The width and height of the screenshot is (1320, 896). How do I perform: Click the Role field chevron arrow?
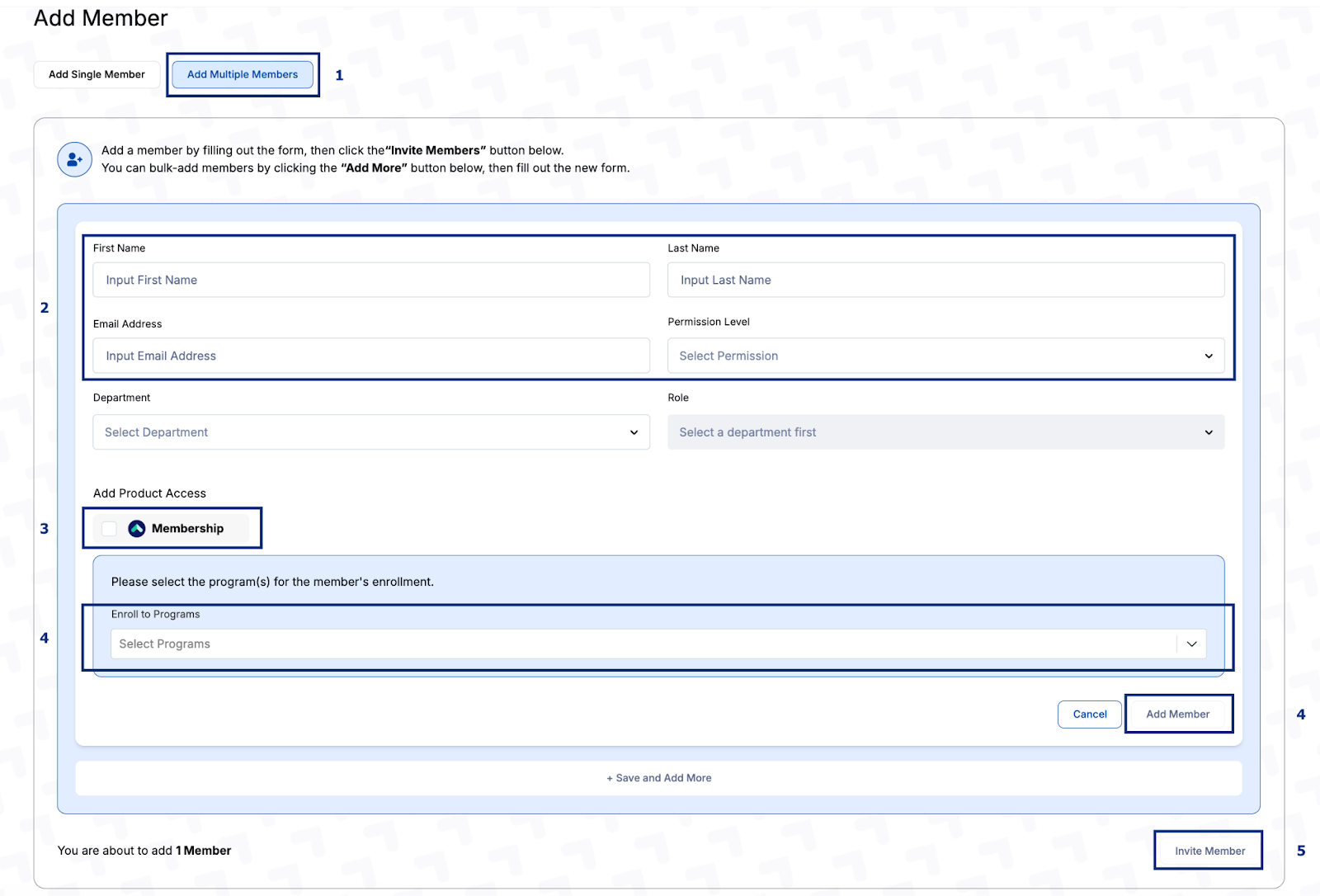[x=1209, y=432]
